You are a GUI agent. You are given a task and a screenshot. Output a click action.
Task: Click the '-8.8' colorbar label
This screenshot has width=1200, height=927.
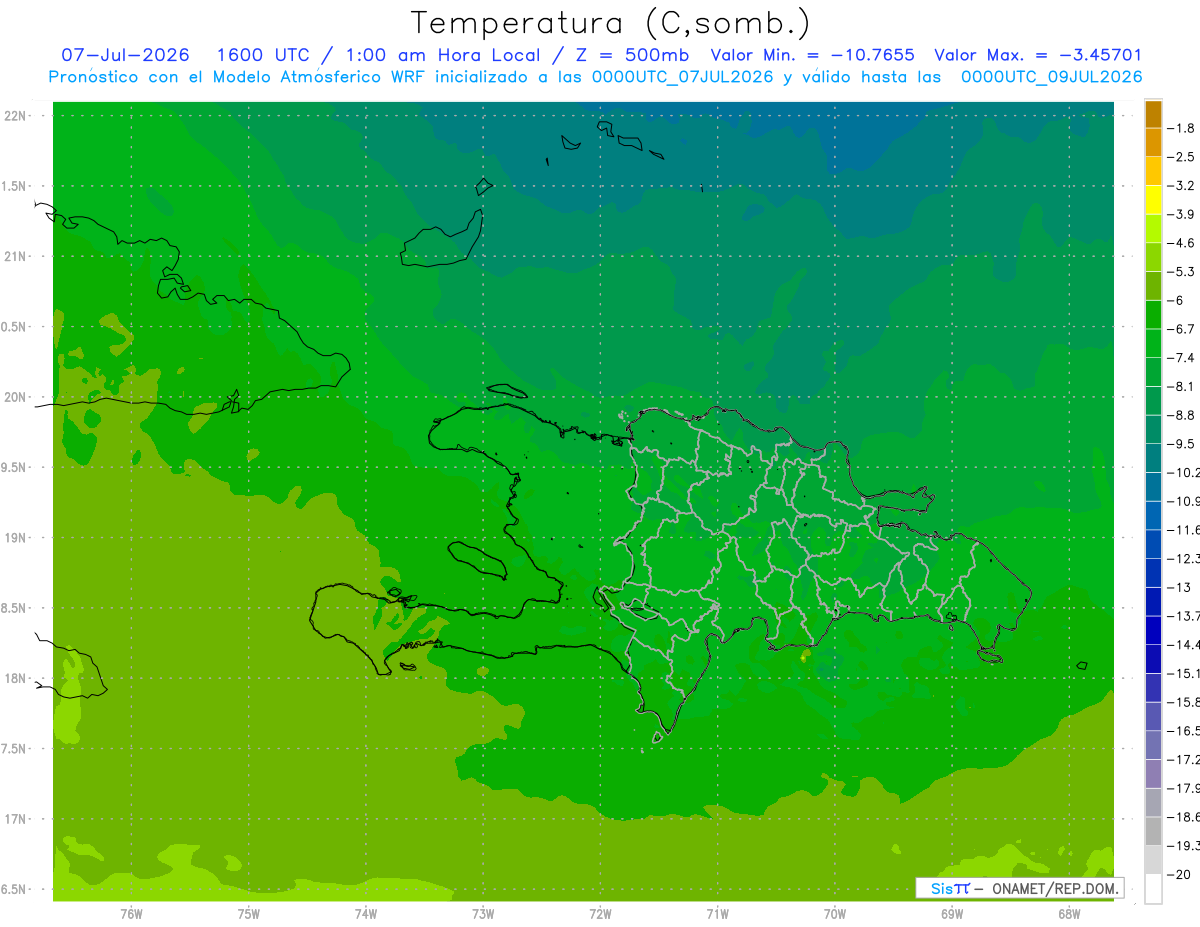(1180, 415)
